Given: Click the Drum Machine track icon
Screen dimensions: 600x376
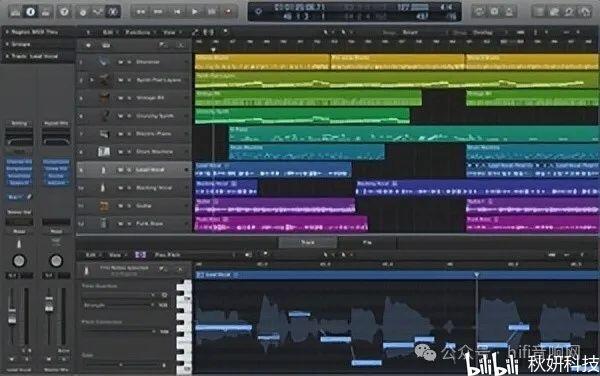Looking at the screenshot, I should (104, 152).
